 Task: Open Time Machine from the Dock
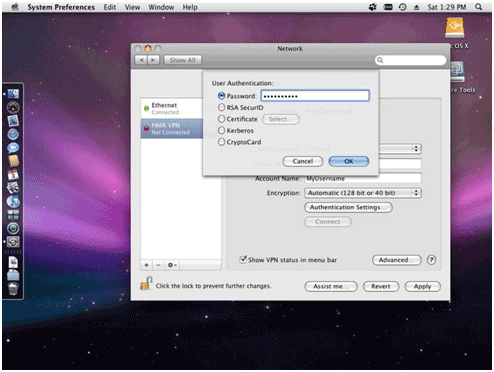[x=13, y=228]
